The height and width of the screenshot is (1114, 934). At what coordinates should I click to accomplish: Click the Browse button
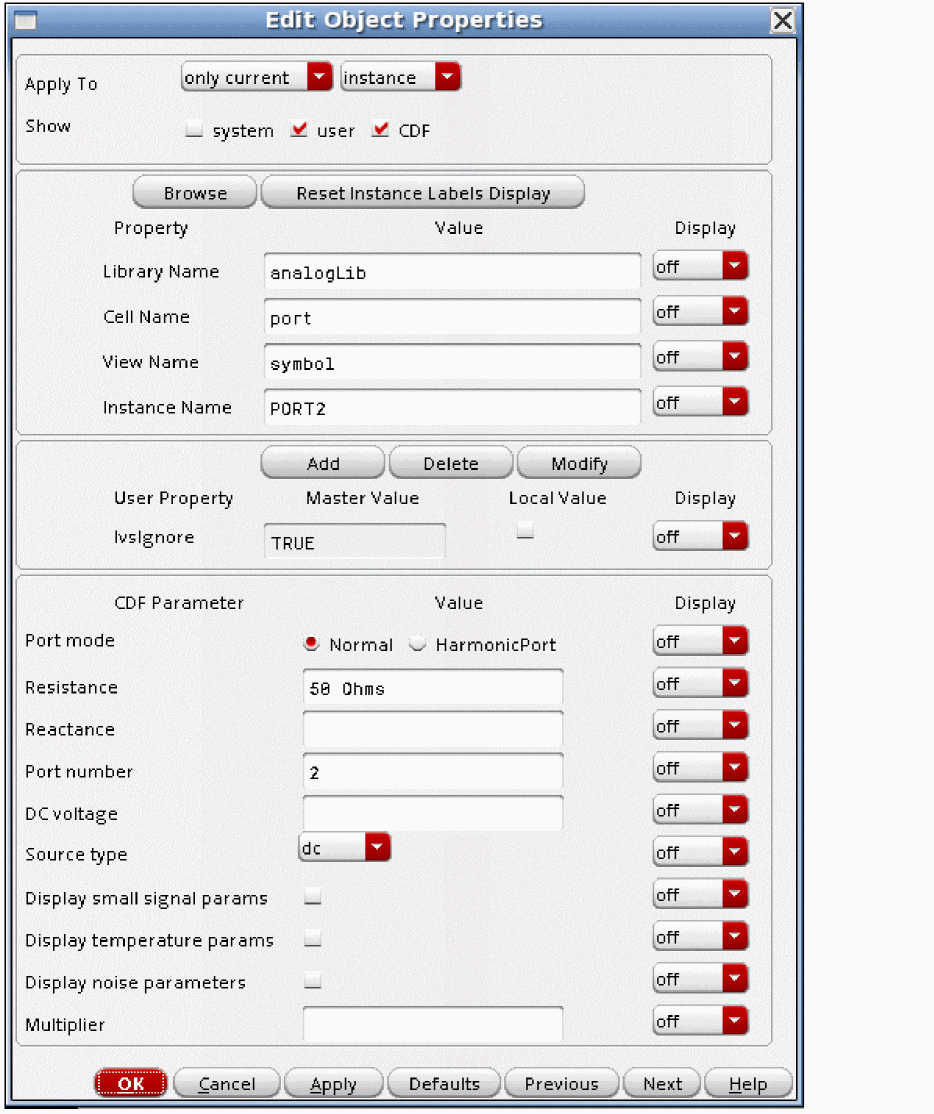195,193
